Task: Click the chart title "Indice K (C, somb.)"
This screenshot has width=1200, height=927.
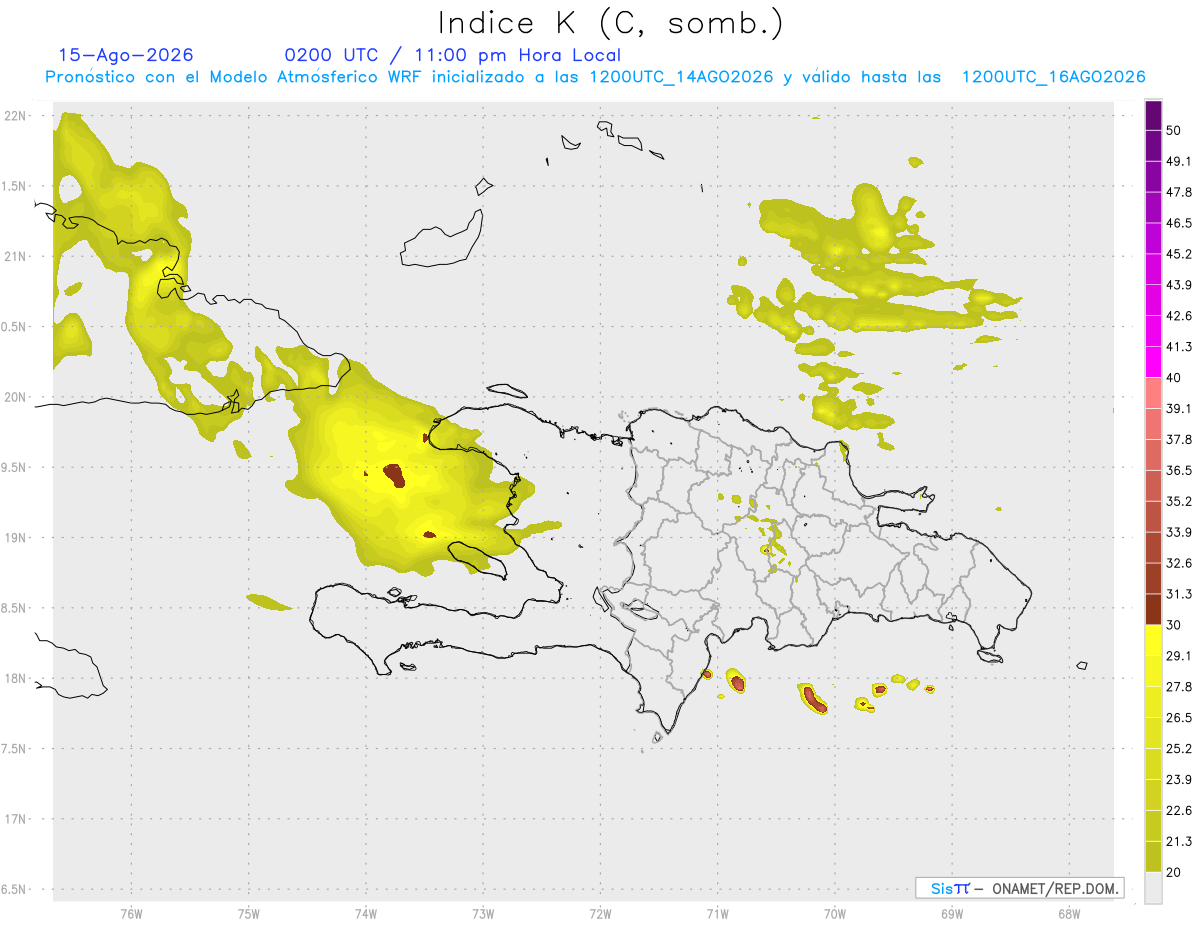Action: click(x=610, y=23)
